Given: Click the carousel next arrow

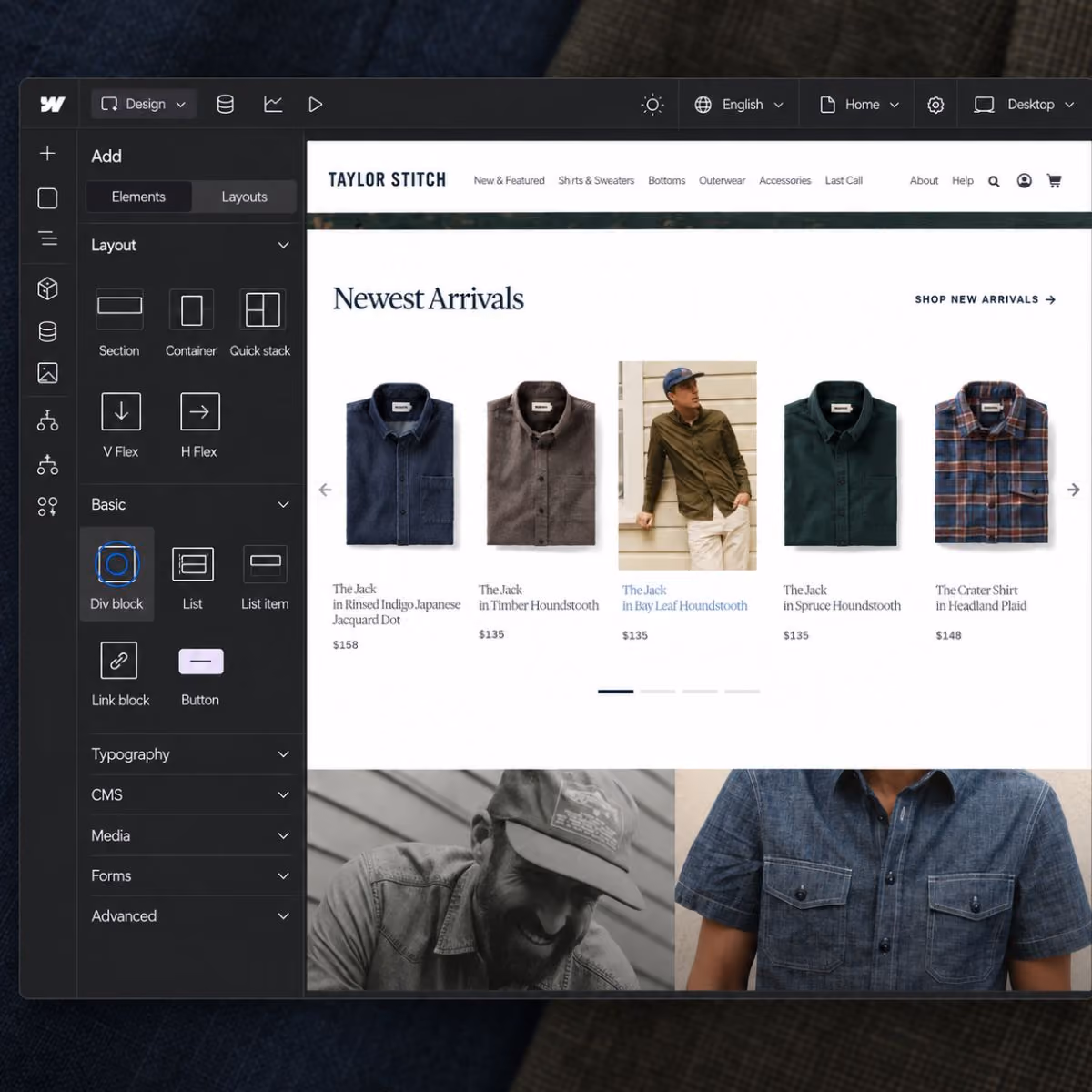Looking at the screenshot, I should click(x=1074, y=490).
